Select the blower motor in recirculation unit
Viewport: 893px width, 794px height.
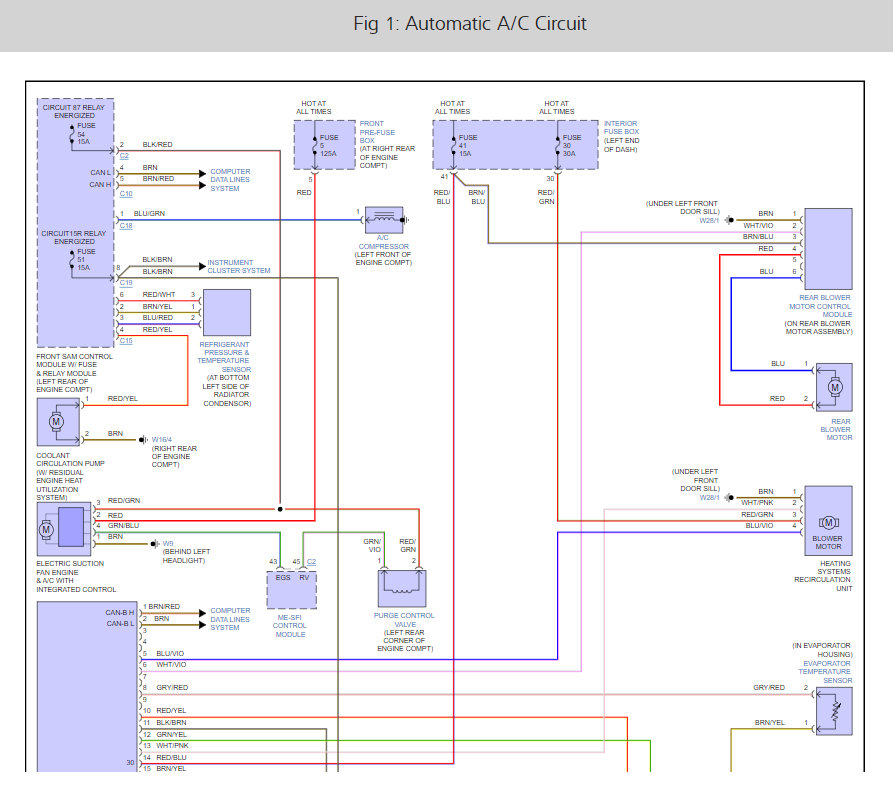(828, 522)
